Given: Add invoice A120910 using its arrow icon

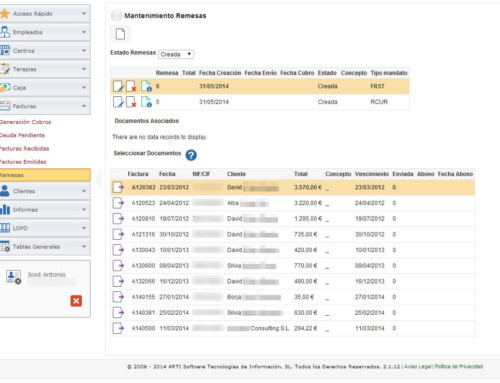Looking at the screenshot, I should [118, 219].
